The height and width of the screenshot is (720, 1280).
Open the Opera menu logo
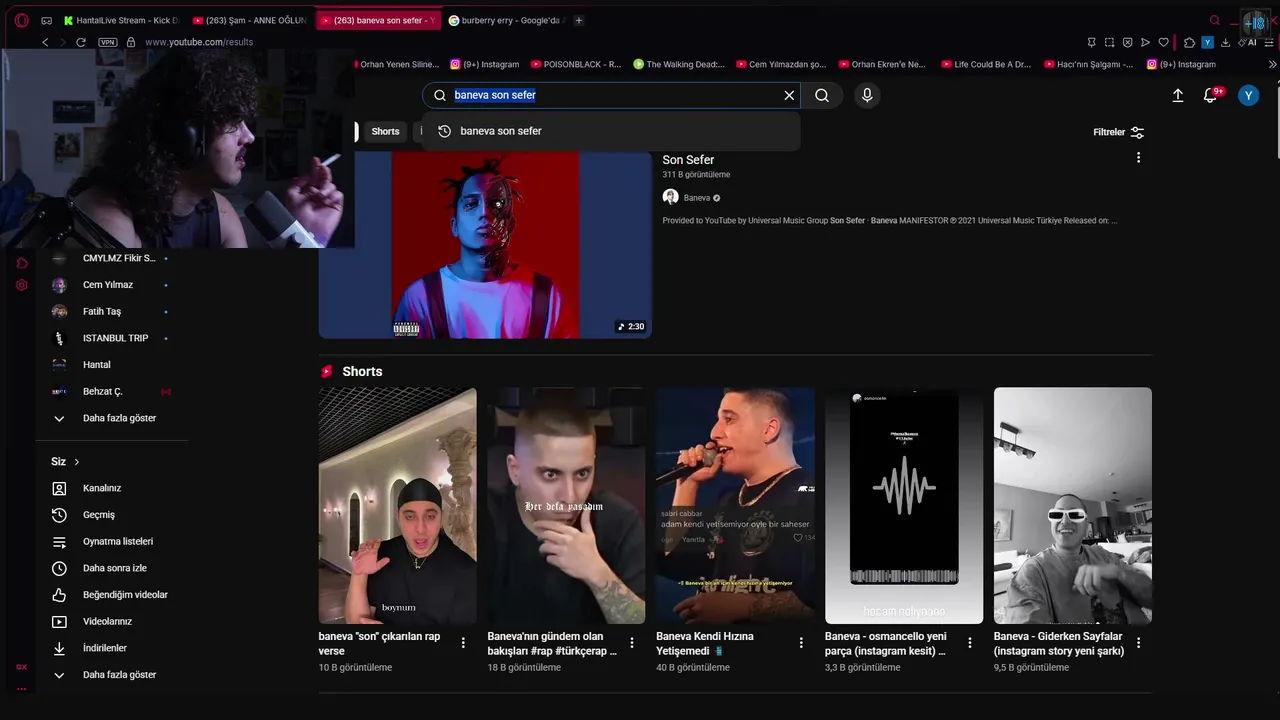tap(22, 20)
